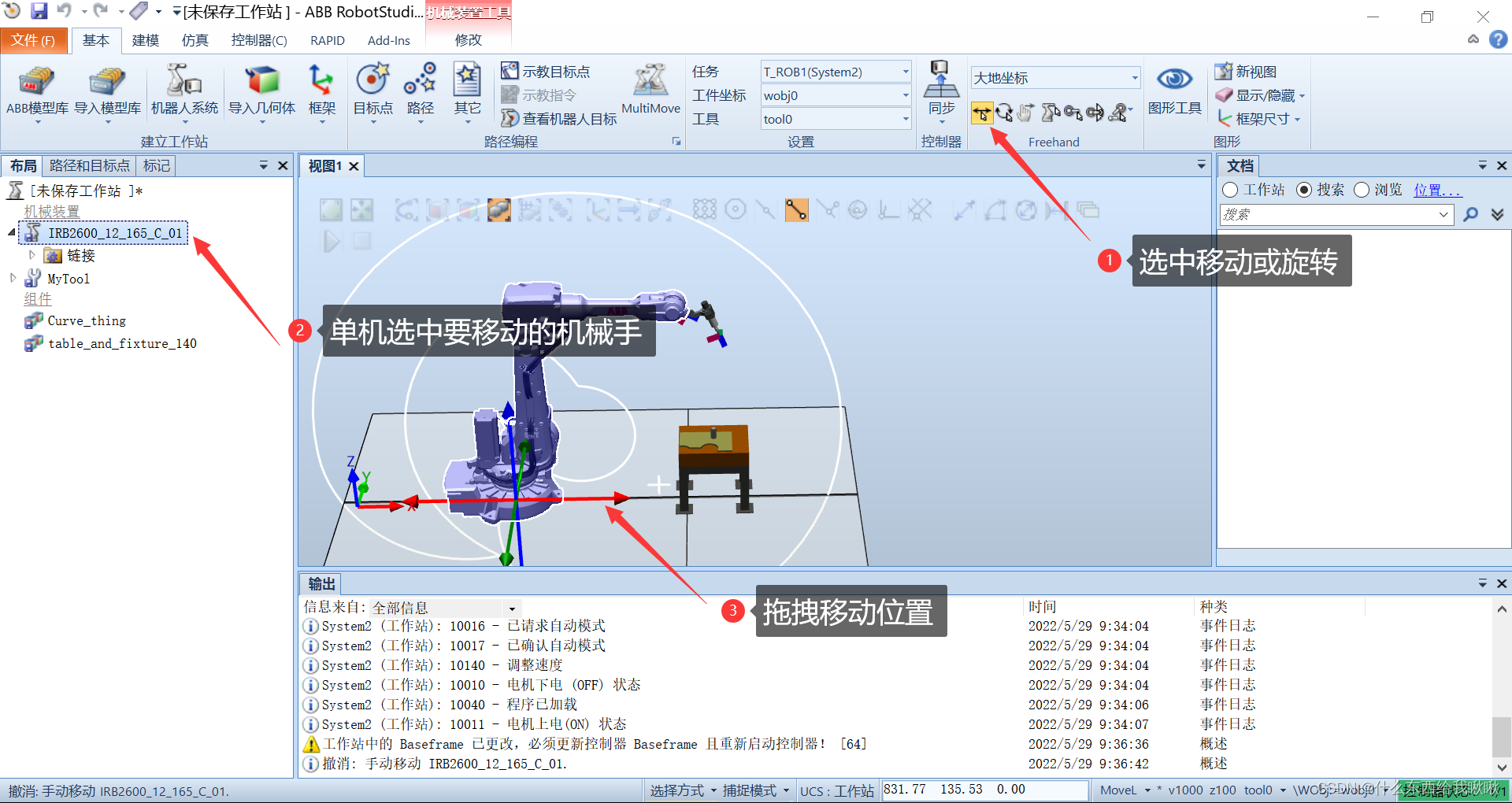1512x803 pixels.
Task: Select the 工作站 radio button
Action: coord(1230,190)
